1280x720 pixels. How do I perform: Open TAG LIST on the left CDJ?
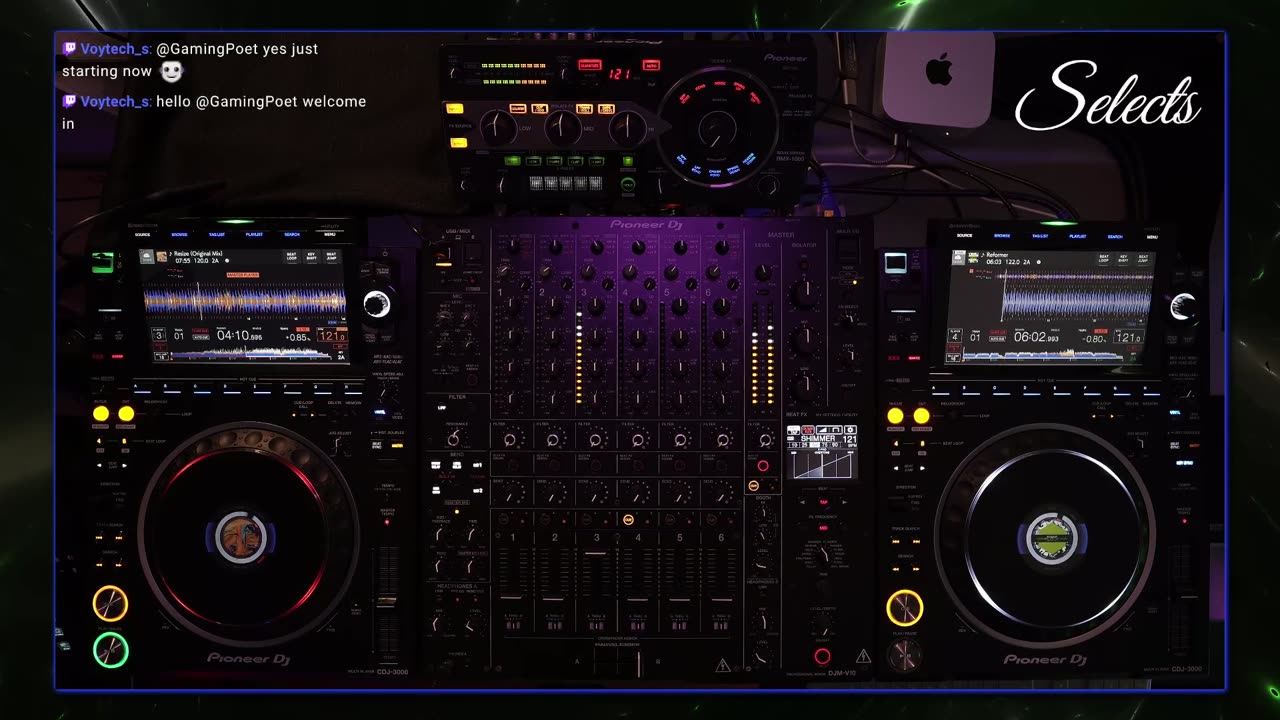217,234
